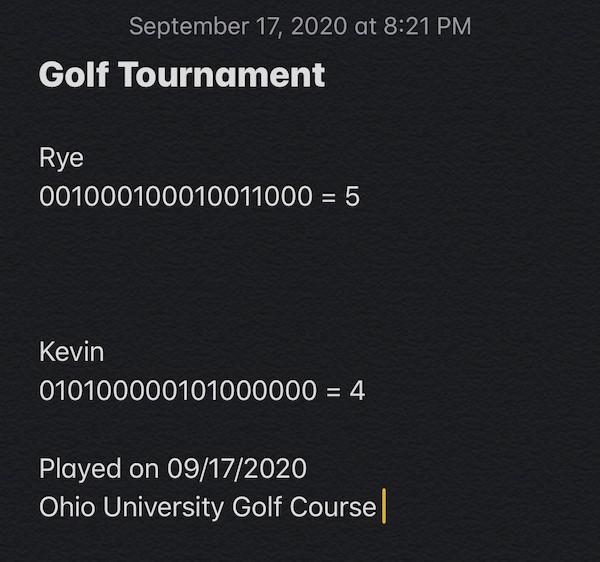Viewport: 600px width, 562px height.
Task: Click the yellow text cursor at note end
Action: (x=384, y=506)
